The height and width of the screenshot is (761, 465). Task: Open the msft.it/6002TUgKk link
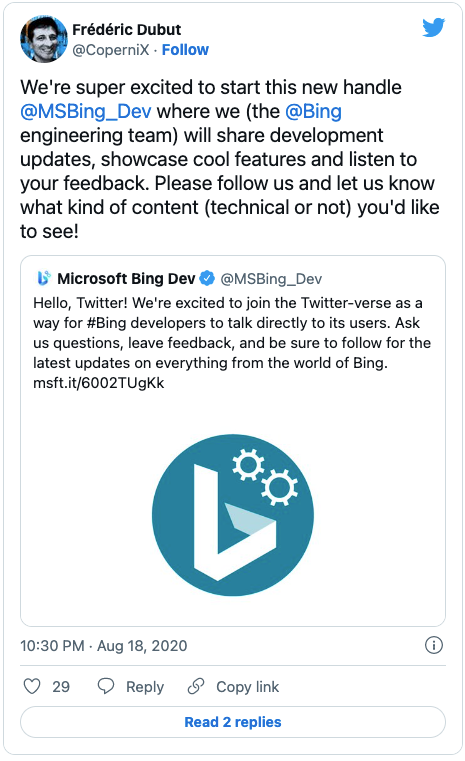coord(99,383)
